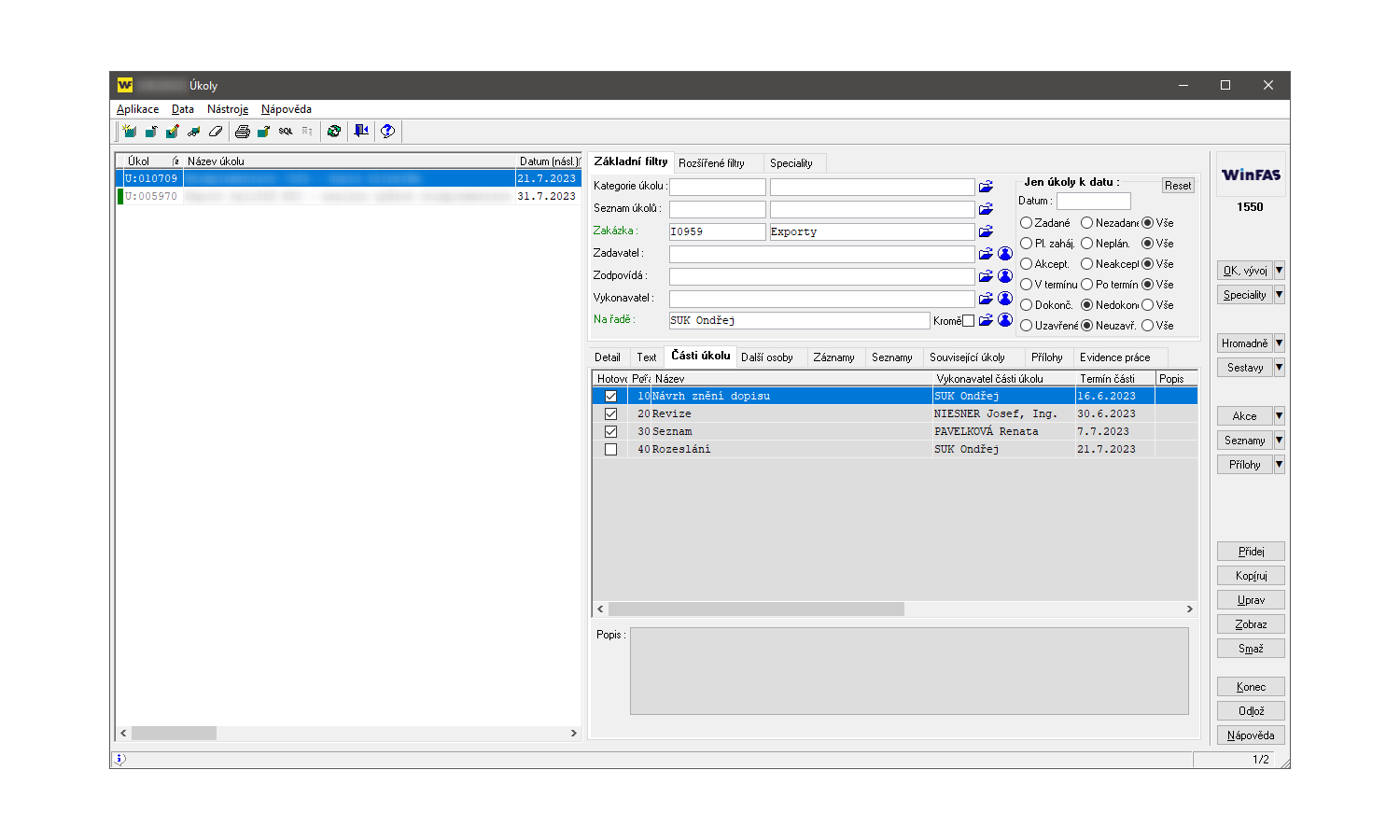Tick the Kromě checkbox
This screenshot has width=1400, height=840.
click(968, 321)
